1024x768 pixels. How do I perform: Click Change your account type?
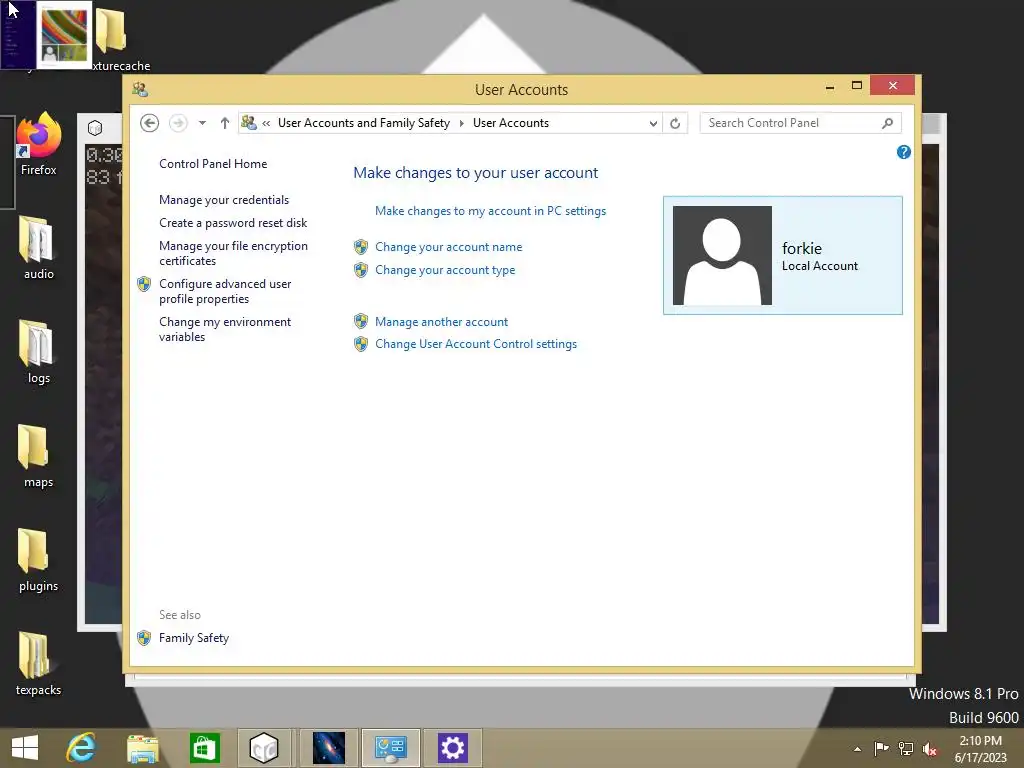(x=445, y=270)
